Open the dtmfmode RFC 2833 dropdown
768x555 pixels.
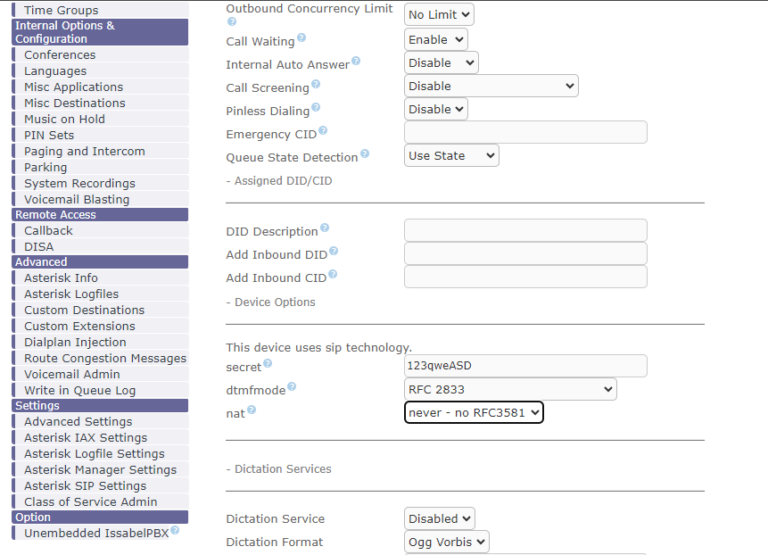click(510, 389)
